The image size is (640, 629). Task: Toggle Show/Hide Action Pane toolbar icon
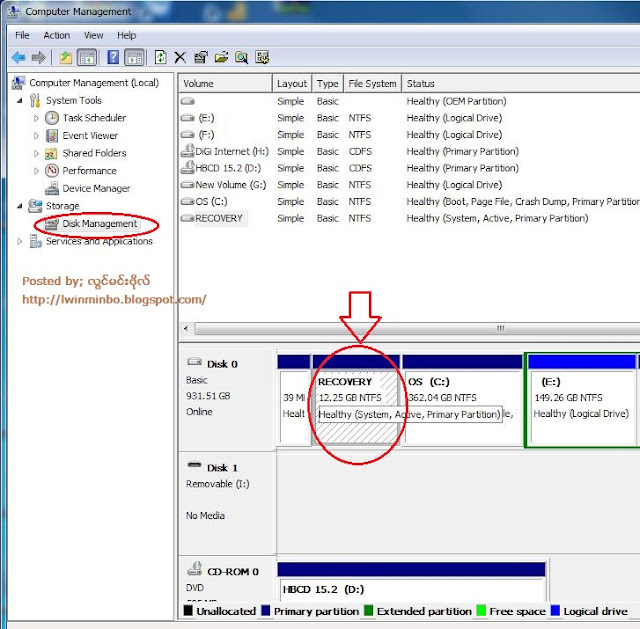(134, 58)
